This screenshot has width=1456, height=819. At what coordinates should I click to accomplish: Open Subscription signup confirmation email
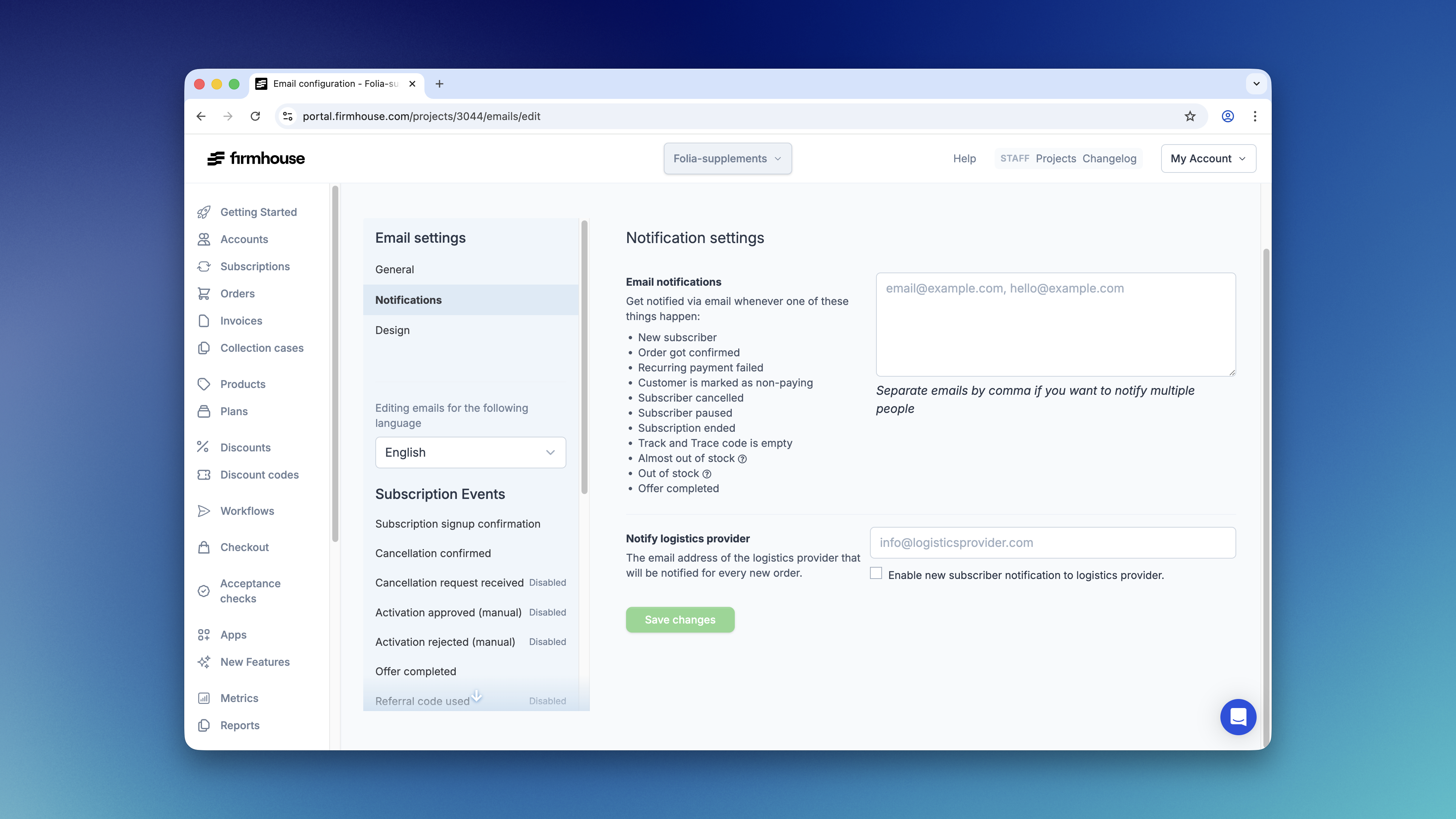tap(457, 523)
